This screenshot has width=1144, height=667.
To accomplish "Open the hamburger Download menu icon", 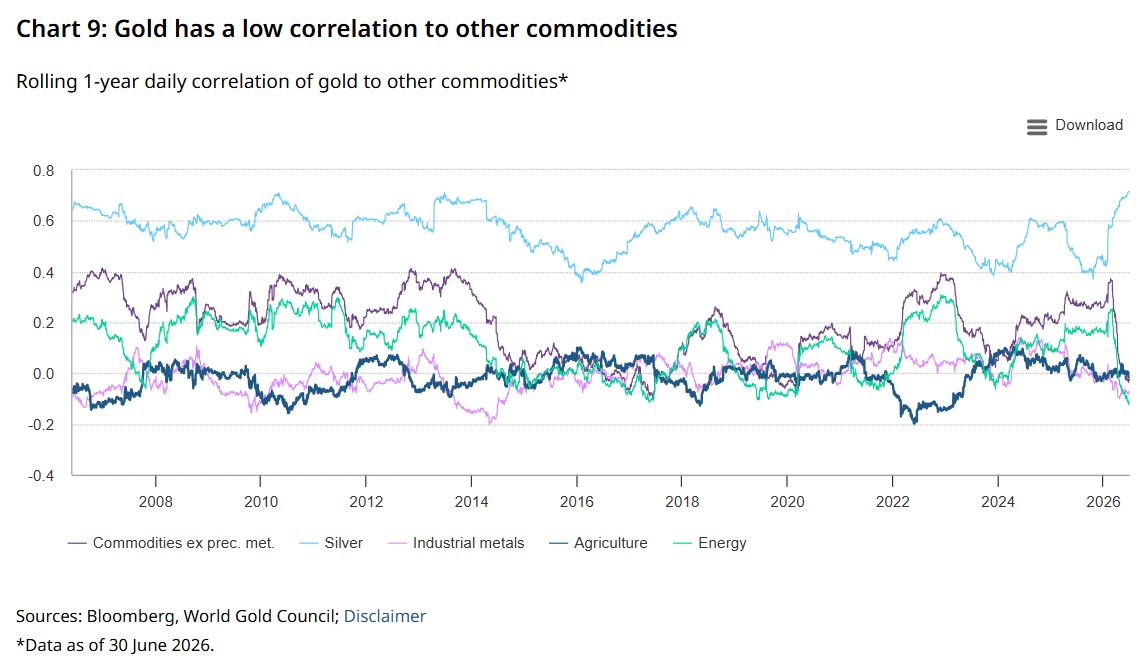I will [1037, 127].
